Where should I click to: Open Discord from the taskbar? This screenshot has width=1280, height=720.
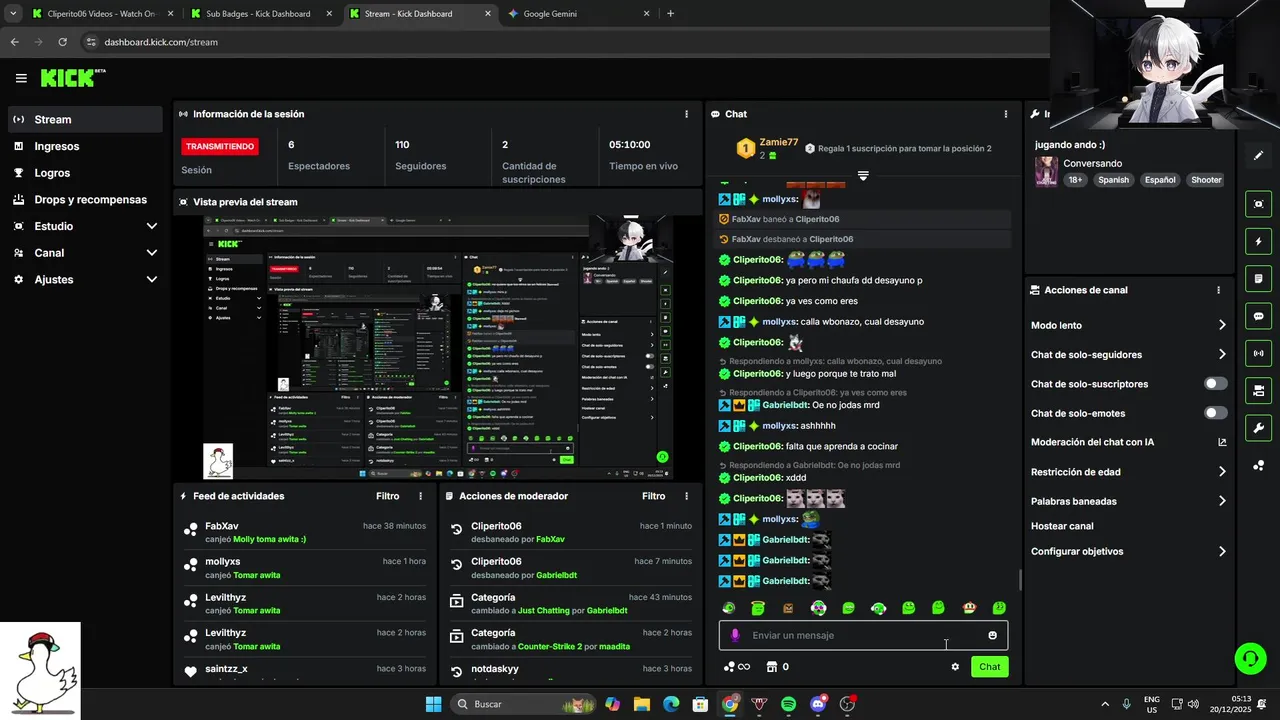(818, 704)
